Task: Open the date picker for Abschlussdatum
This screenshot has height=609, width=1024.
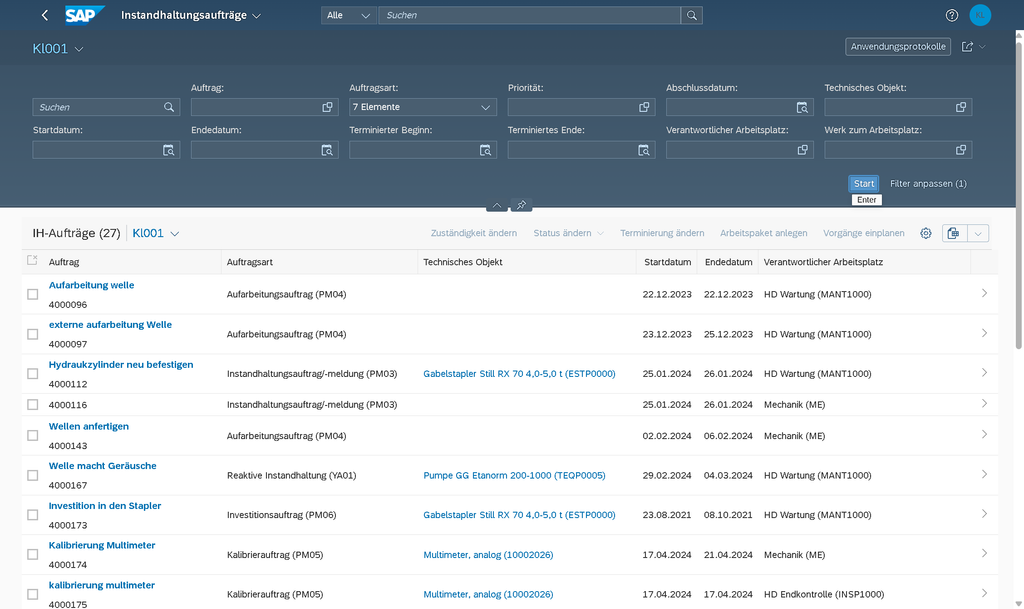Action: (802, 107)
